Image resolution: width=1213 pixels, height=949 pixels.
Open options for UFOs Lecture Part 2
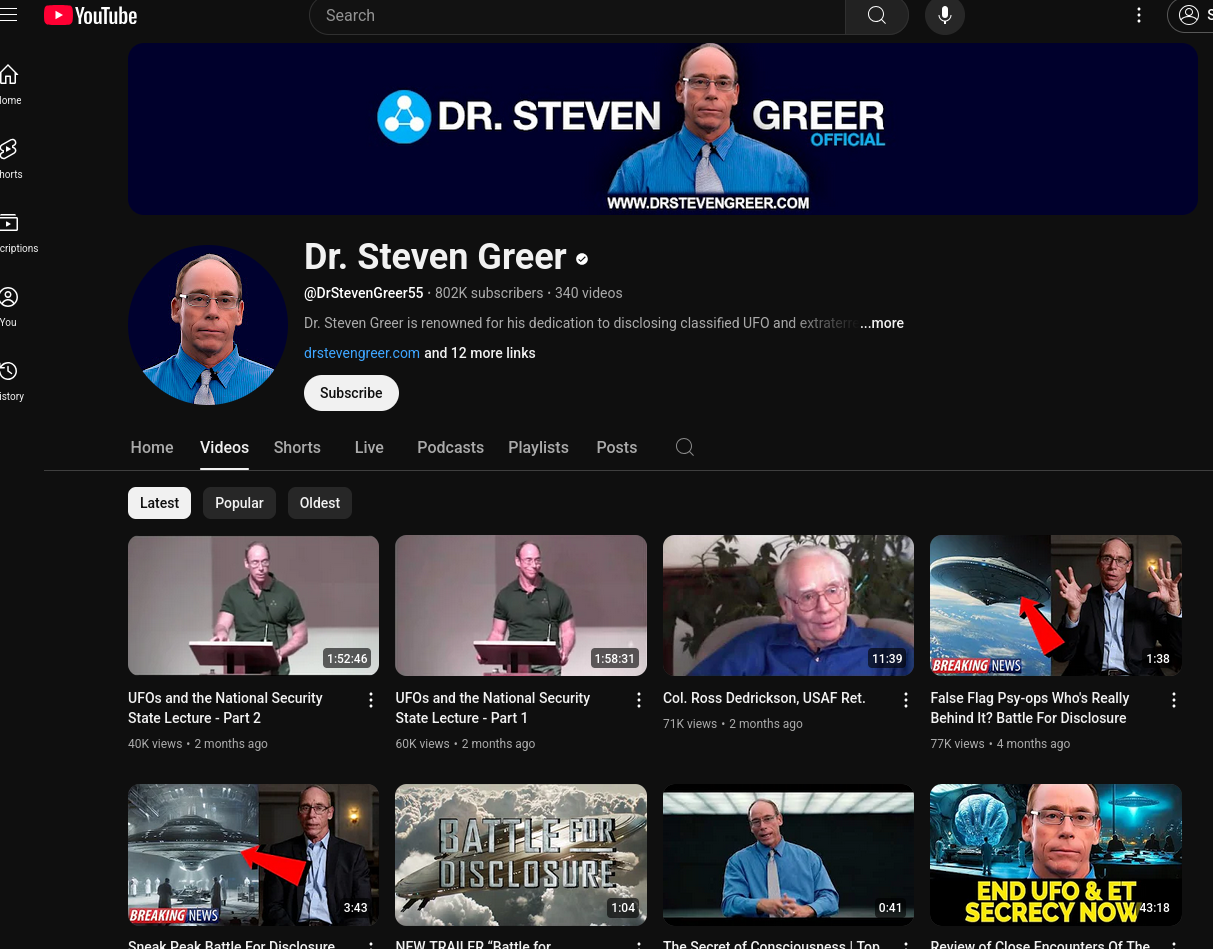371,700
